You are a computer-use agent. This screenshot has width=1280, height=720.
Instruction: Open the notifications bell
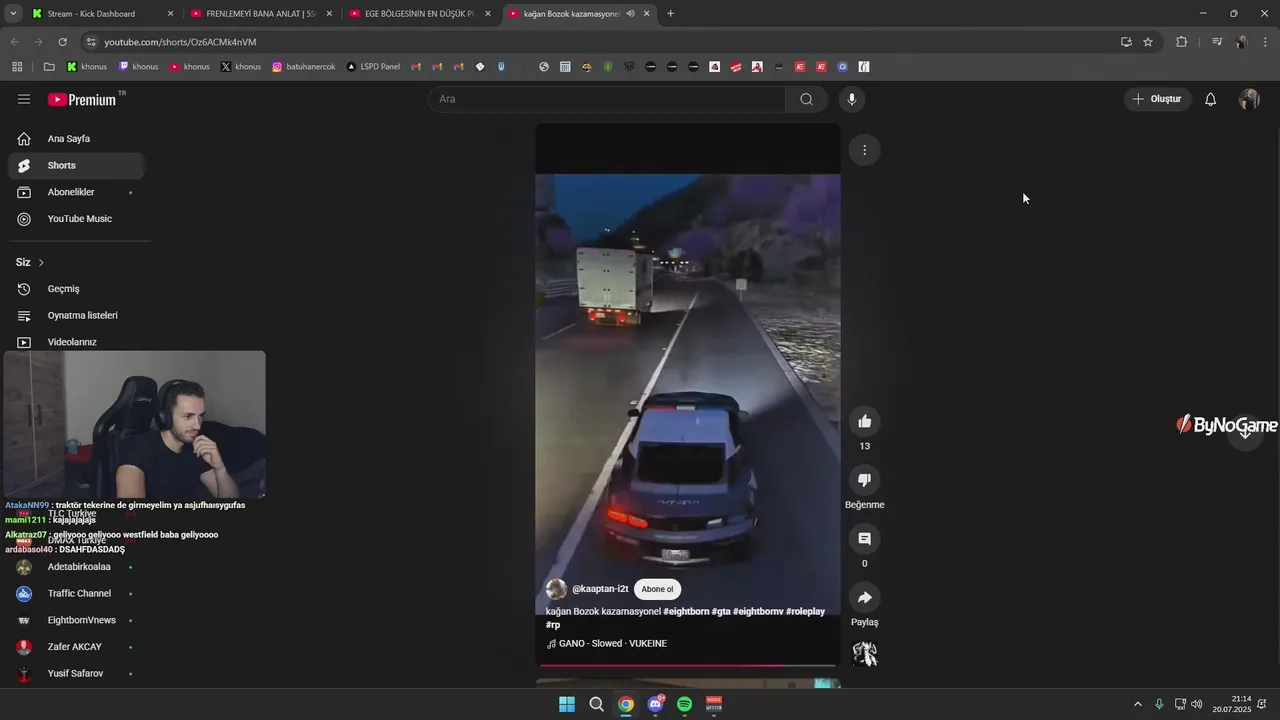tap(1210, 99)
